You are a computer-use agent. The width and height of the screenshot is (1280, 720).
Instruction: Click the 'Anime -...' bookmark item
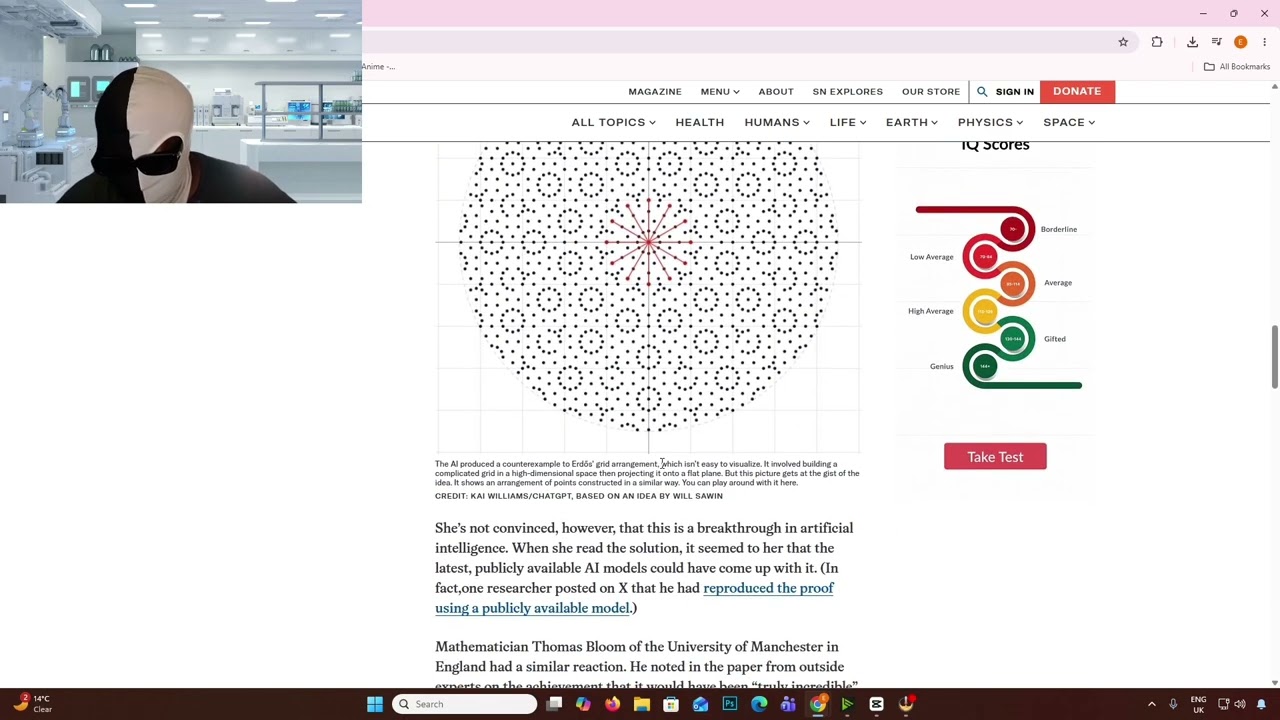click(378, 67)
